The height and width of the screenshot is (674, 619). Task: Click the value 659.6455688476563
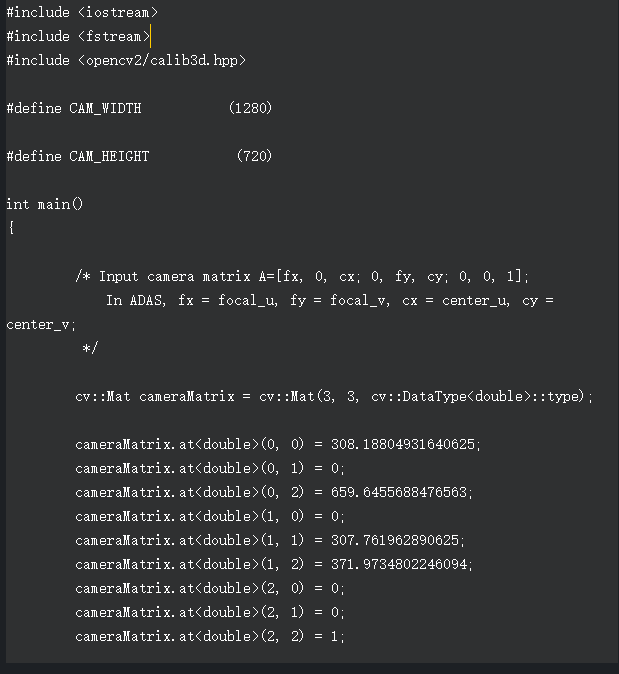click(401, 492)
